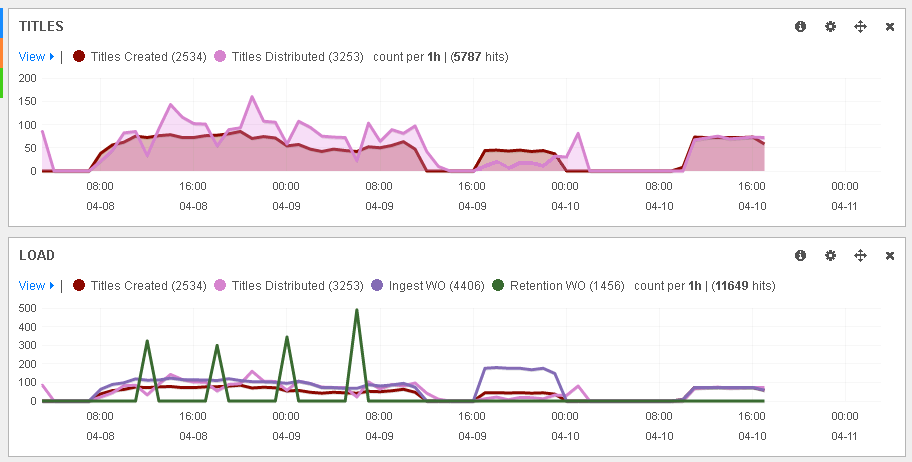
Task: Click move arrows icon in TITLES panel
Action: (860, 27)
